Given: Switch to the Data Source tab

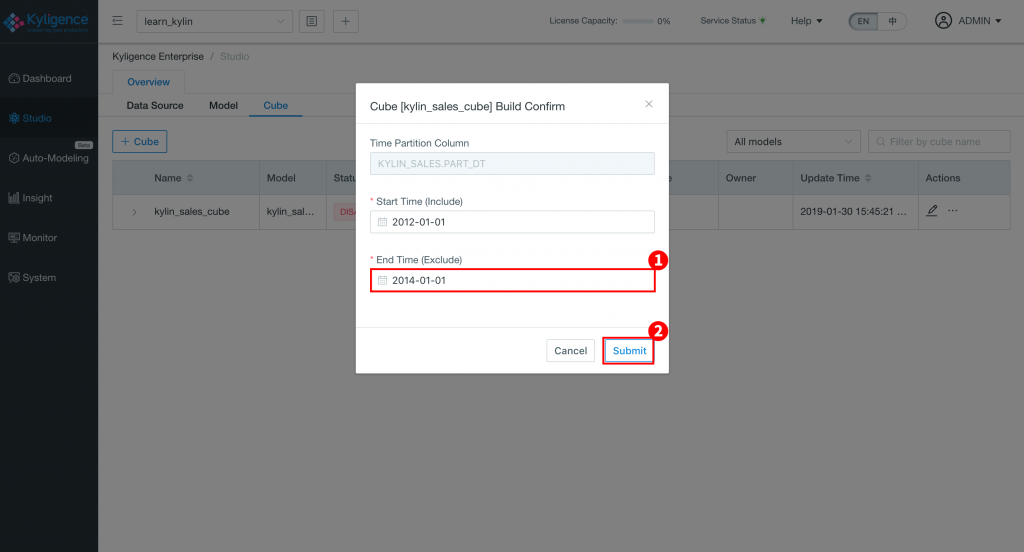Looking at the screenshot, I should pos(155,105).
